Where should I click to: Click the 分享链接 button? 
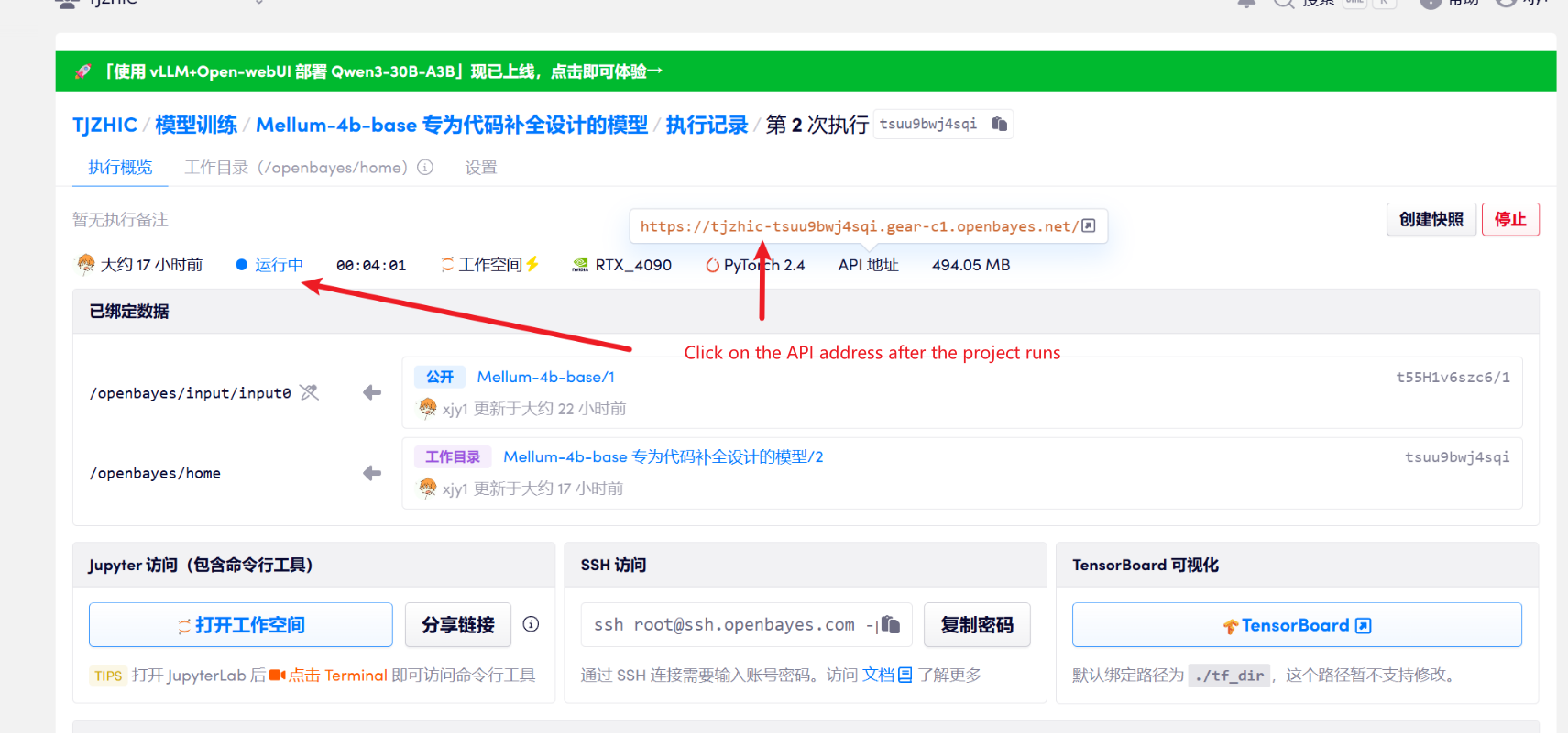(x=457, y=625)
